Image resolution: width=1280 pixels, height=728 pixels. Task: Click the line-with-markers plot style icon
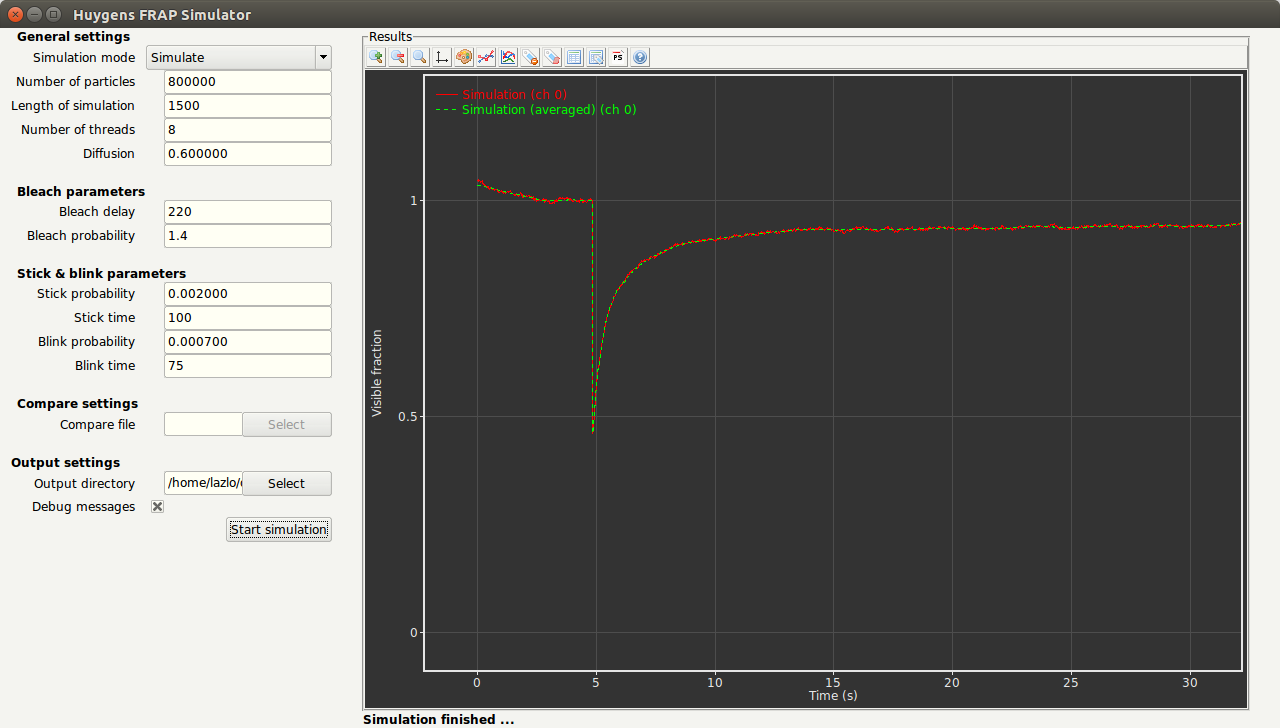[x=486, y=57]
